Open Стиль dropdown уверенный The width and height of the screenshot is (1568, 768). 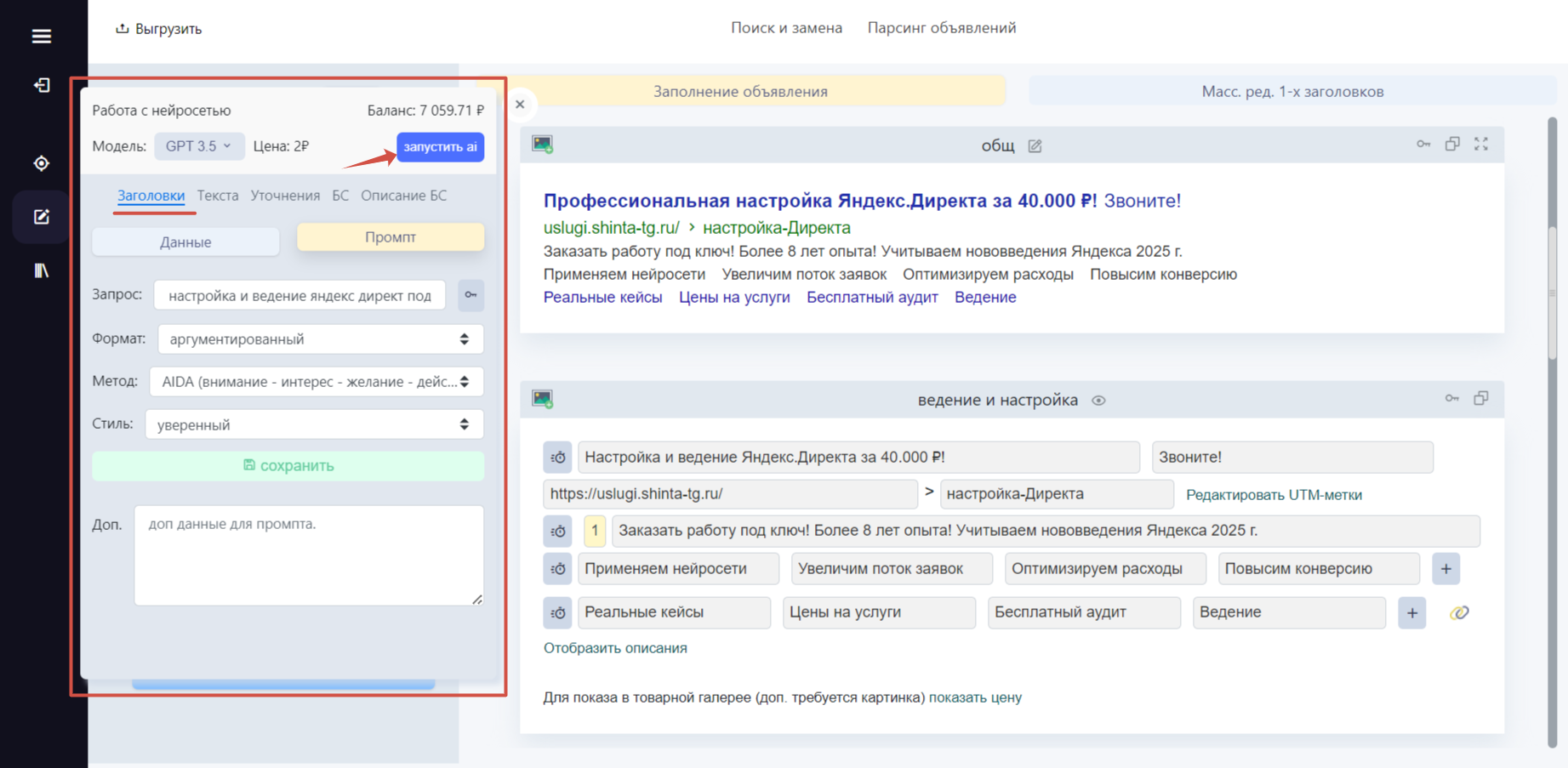(x=315, y=424)
